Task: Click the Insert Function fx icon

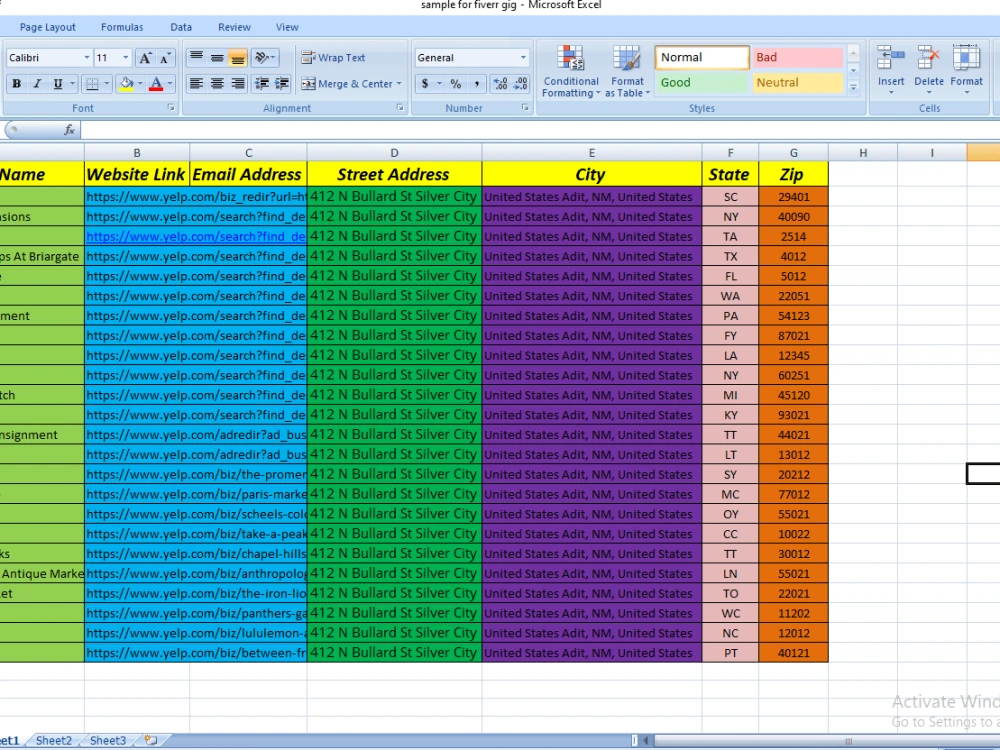Action: [70, 130]
